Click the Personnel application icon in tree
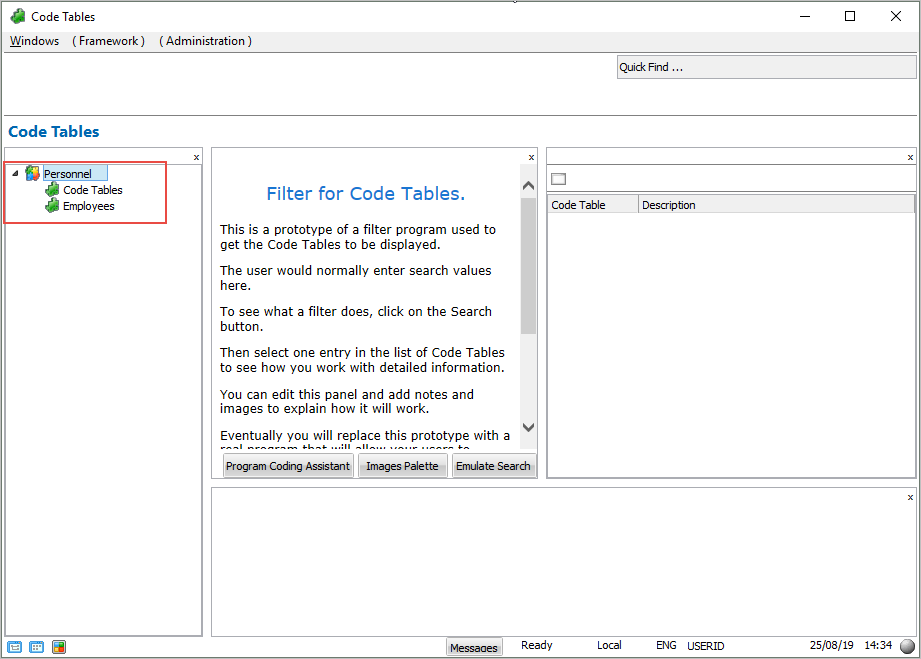921x659 pixels. [33, 173]
